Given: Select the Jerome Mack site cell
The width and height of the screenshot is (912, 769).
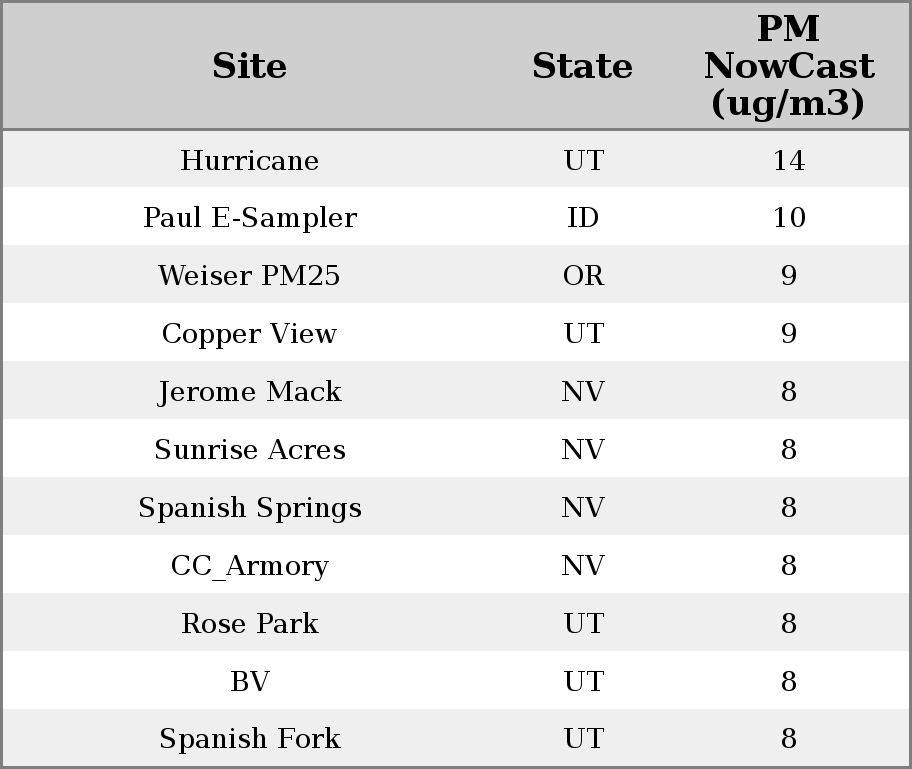Looking at the screenshot, I should (x=249, y=392).
